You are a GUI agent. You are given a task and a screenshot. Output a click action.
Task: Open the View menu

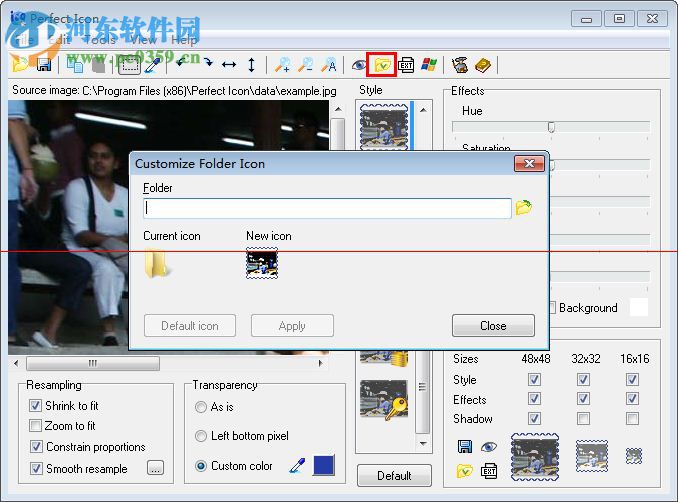pyautogui.click(x=143, y=40)
